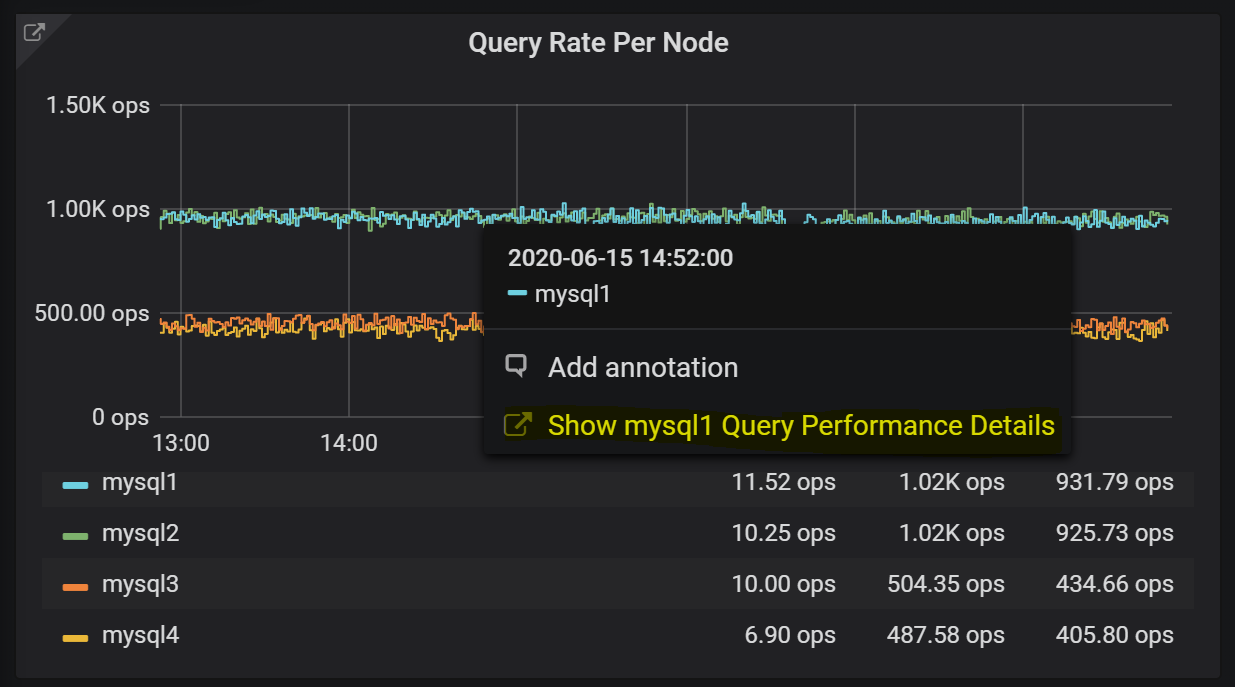Image resolution: width=1235 pixels, height=687 pixels.
Task: Select Add annotation from the context menu
Action: [x=643, y=366]
